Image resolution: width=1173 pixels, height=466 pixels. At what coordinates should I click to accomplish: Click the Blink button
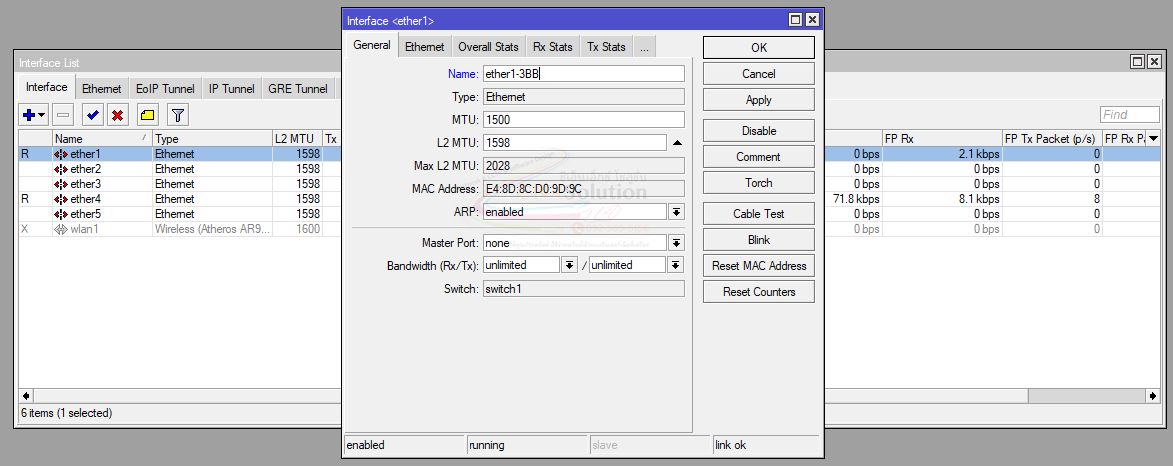click(759, 239)
